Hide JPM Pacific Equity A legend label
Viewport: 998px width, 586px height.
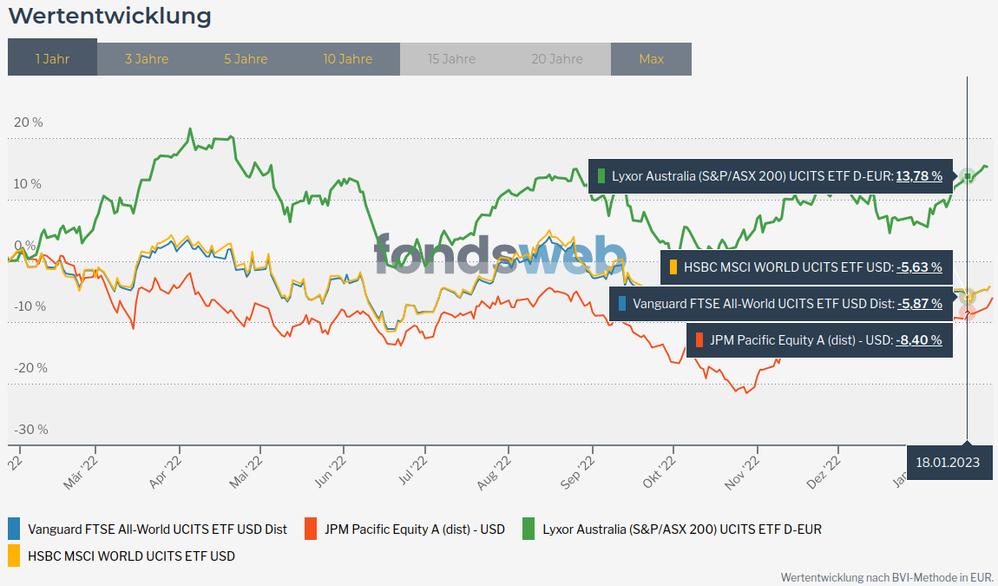[415, 528]
